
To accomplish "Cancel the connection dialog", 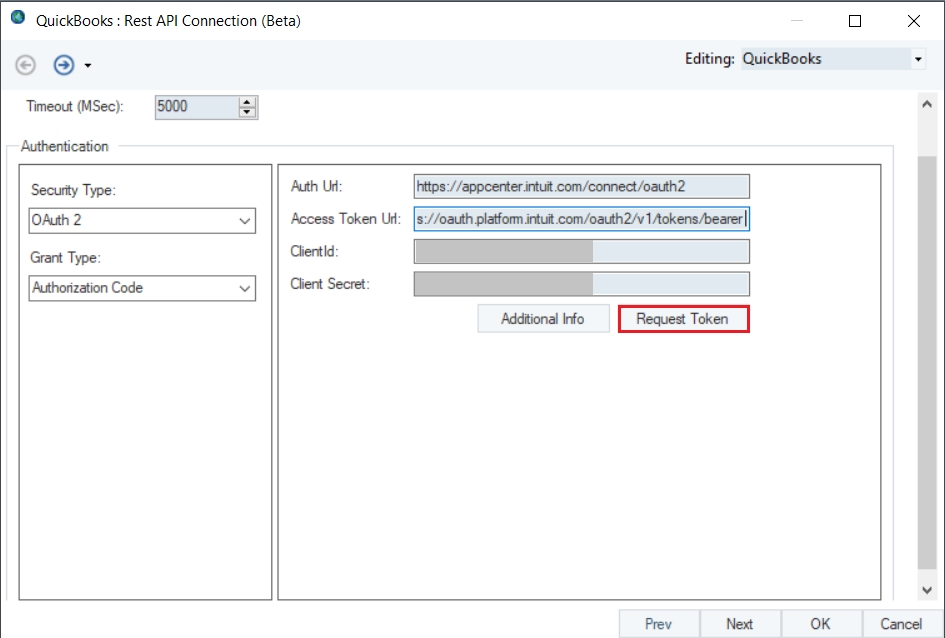I will (x=902, y=624).
